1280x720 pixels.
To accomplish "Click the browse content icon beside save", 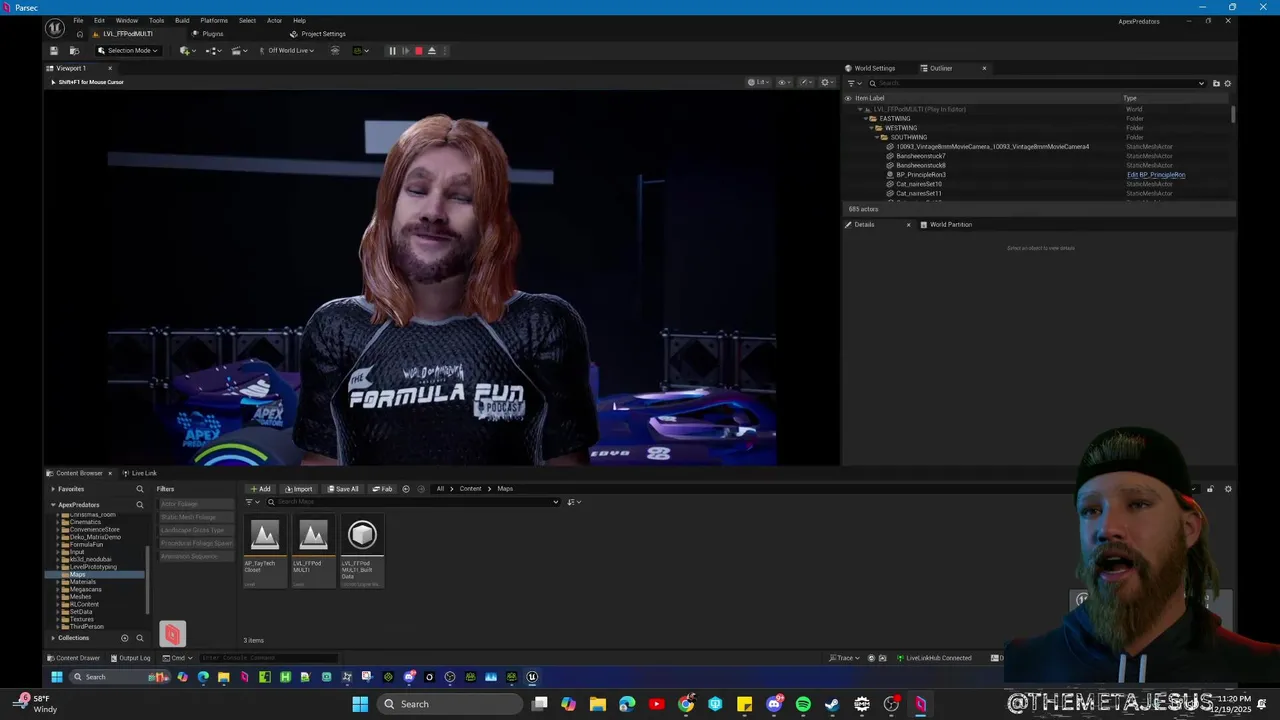I will 74,51.
